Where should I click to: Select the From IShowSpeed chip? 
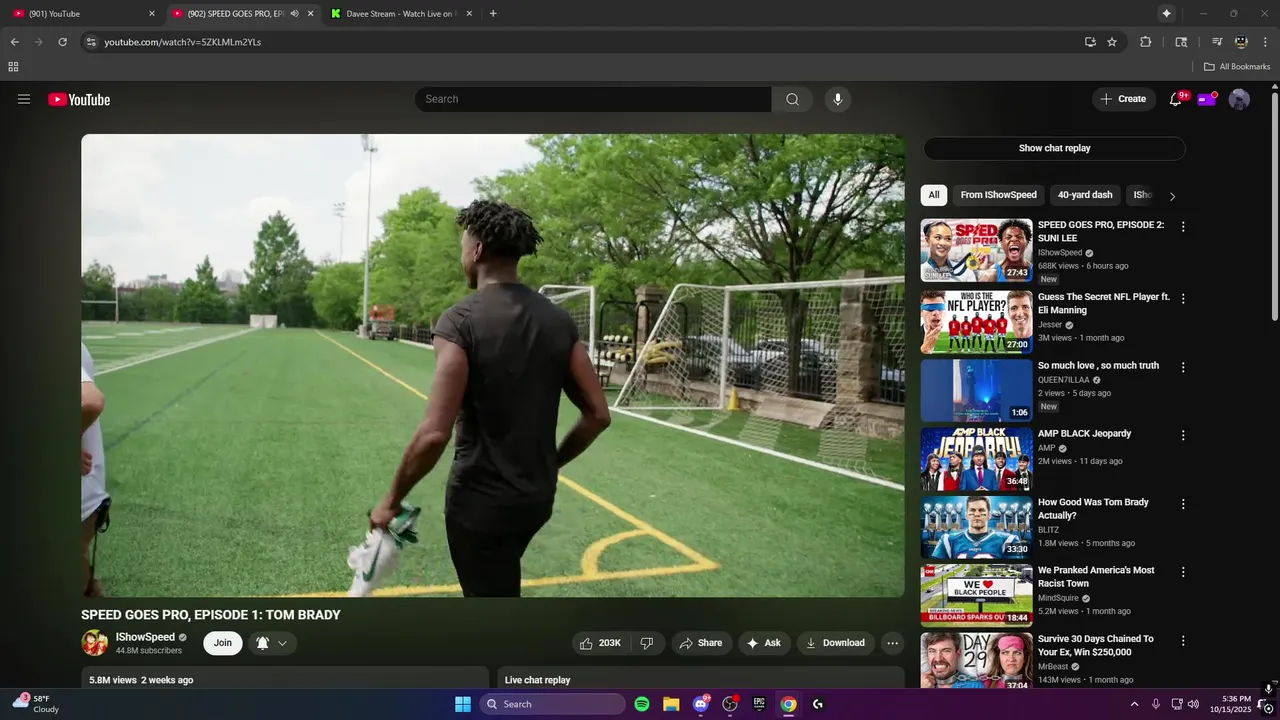coord(999,195)
